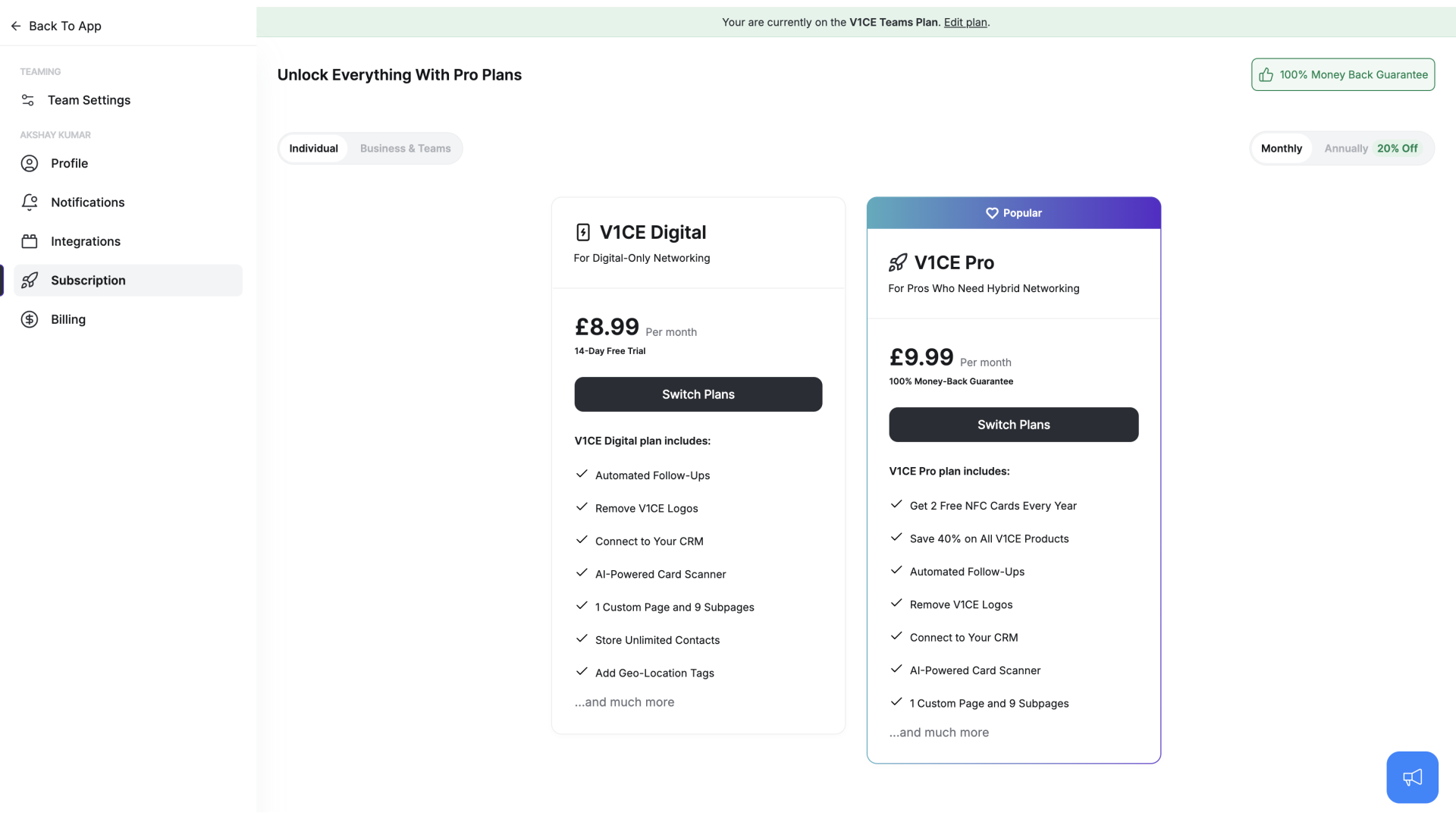Enable Annually 20% Off discount toggle

(x=1371, y=148)
